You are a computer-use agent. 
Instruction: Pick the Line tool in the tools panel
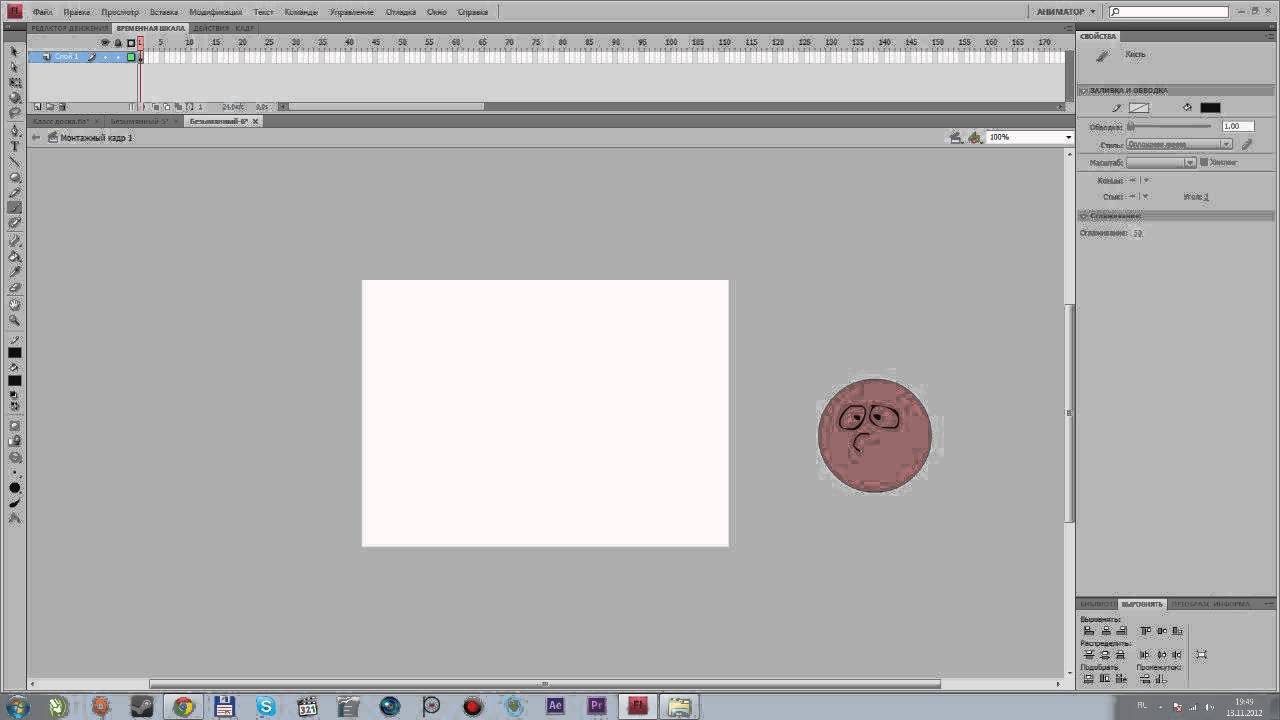coord(15,161)
